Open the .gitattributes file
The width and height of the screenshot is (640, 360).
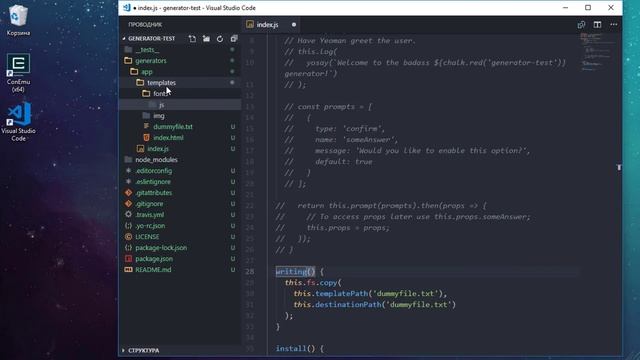[153, 193]
